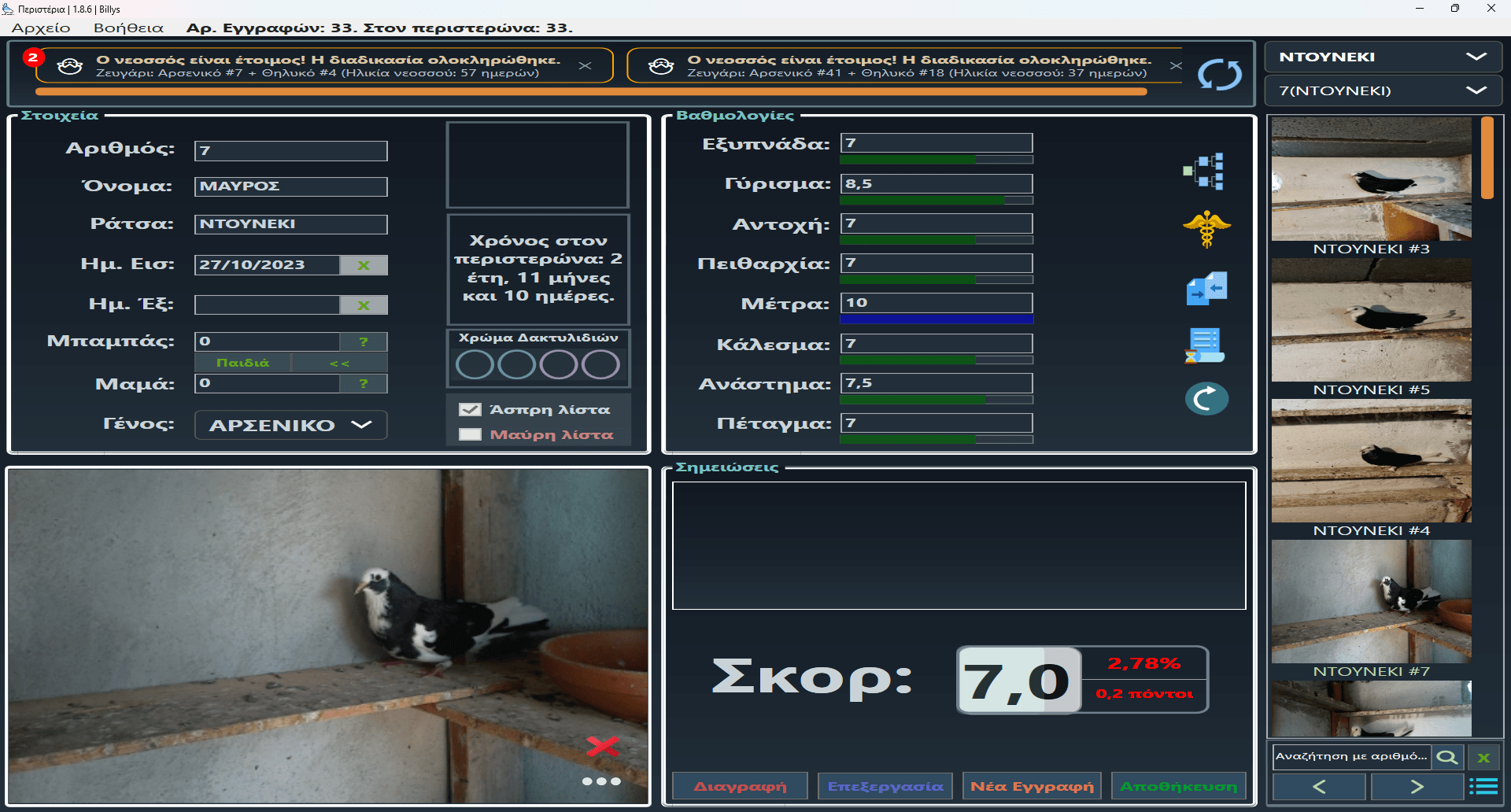Click the chick icon in second notification
Screen dimensions: 1511x812
(661, 66)
